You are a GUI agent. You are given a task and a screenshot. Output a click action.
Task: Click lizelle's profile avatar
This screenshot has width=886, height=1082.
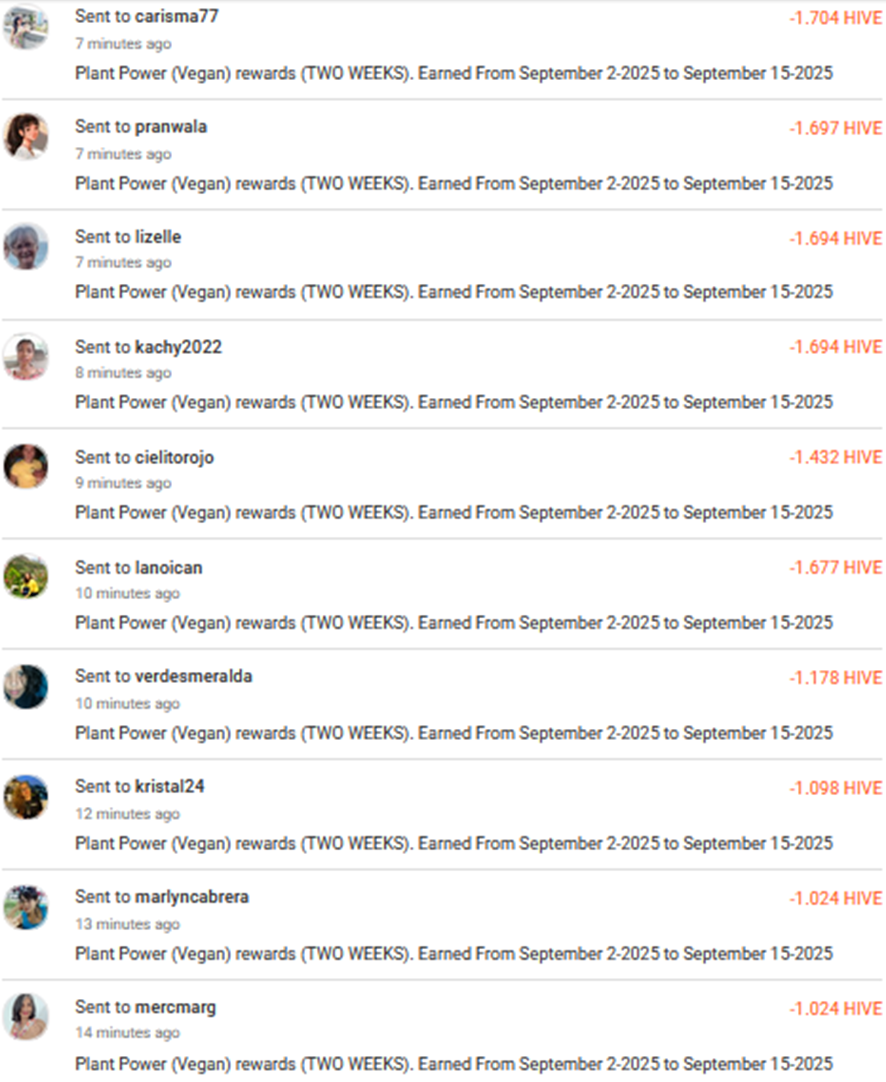point(26,246)
